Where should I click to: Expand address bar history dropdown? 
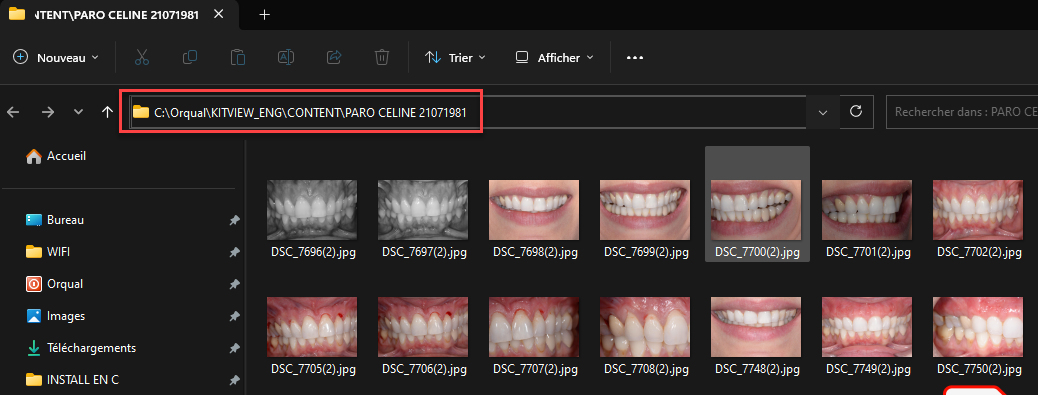tap(823, 112)
